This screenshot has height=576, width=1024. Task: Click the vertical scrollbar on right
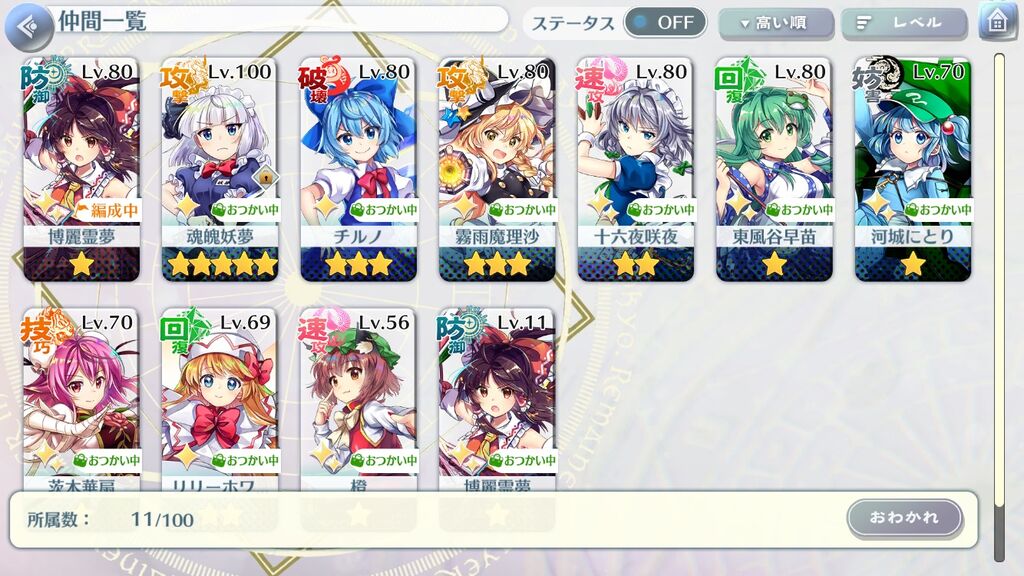[999, 307]
